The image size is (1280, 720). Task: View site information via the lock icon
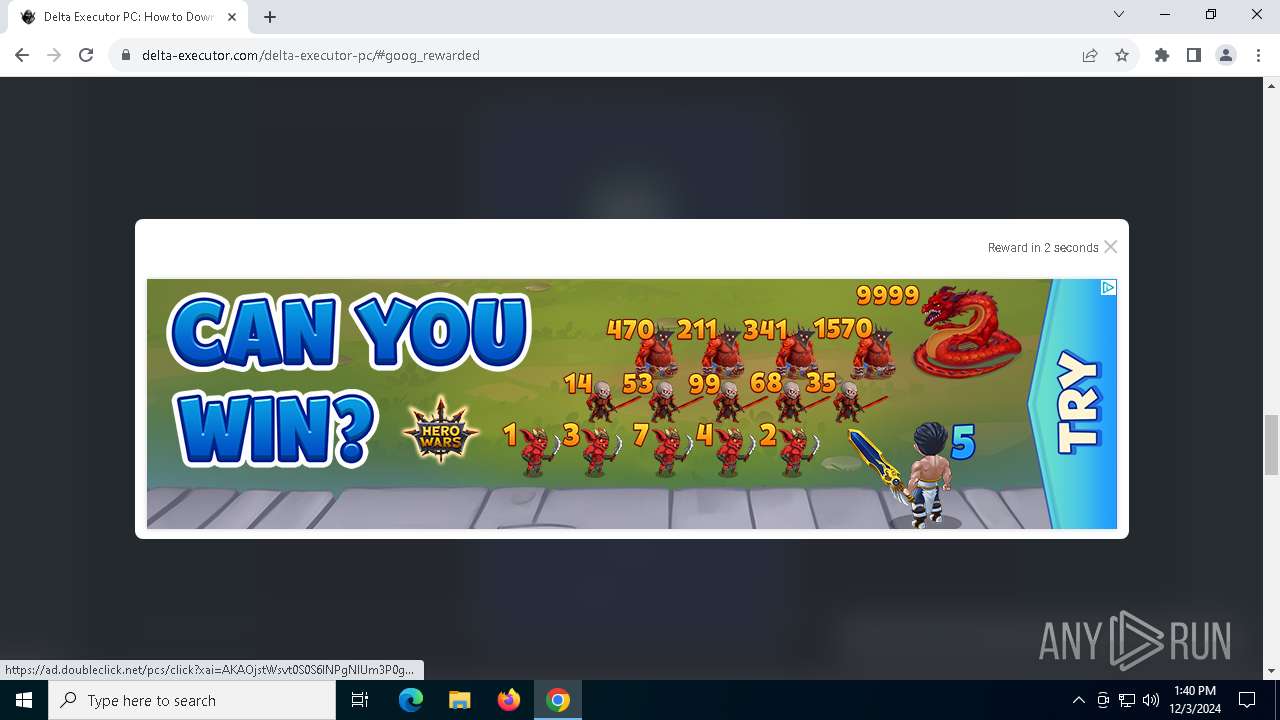(x=126, y=55)
